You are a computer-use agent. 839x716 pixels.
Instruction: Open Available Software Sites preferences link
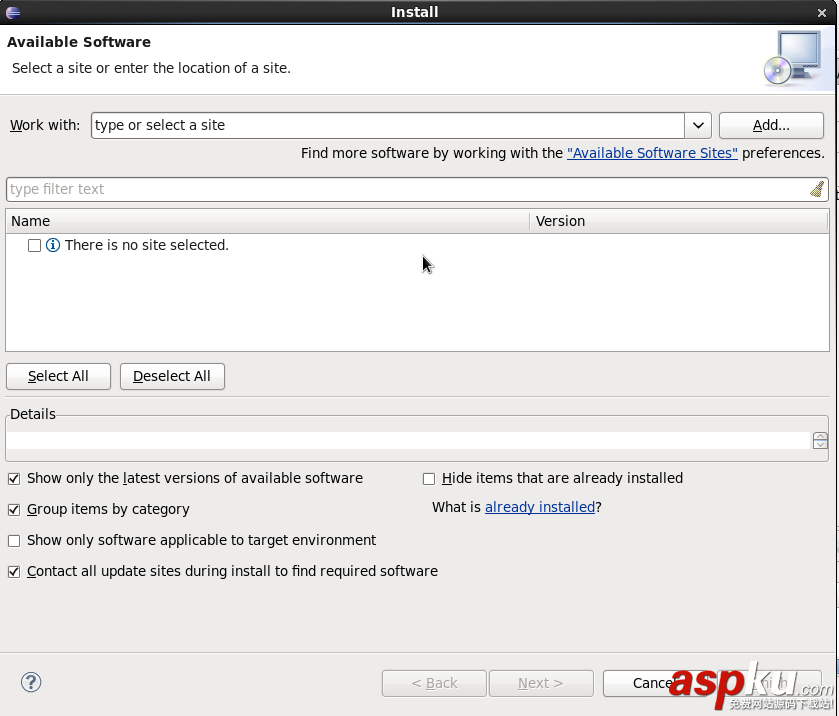(x=652, y=153)
